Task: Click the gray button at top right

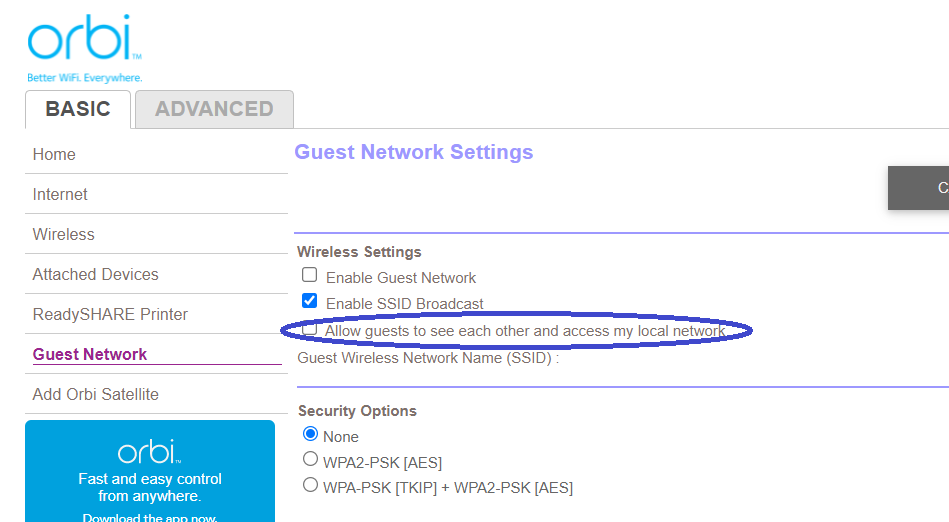Action: (919, 188)
